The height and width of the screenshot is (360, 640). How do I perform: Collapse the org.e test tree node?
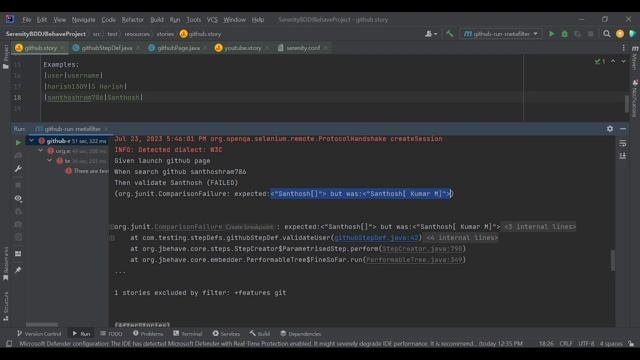click(40, 151)
